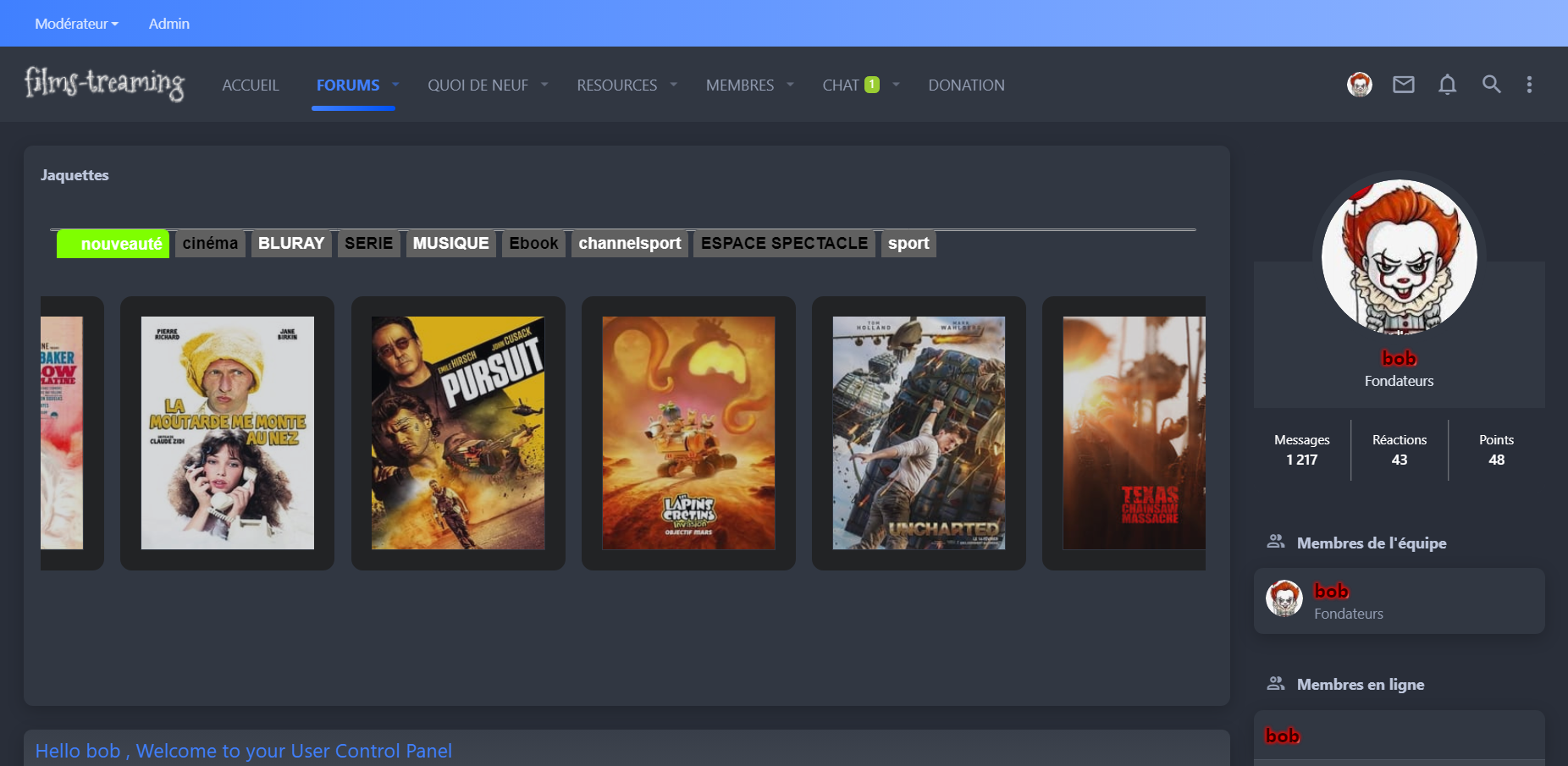
Task: Click bob username under profile avatar
Action: pyautogui.click(x=1399, y=358)
